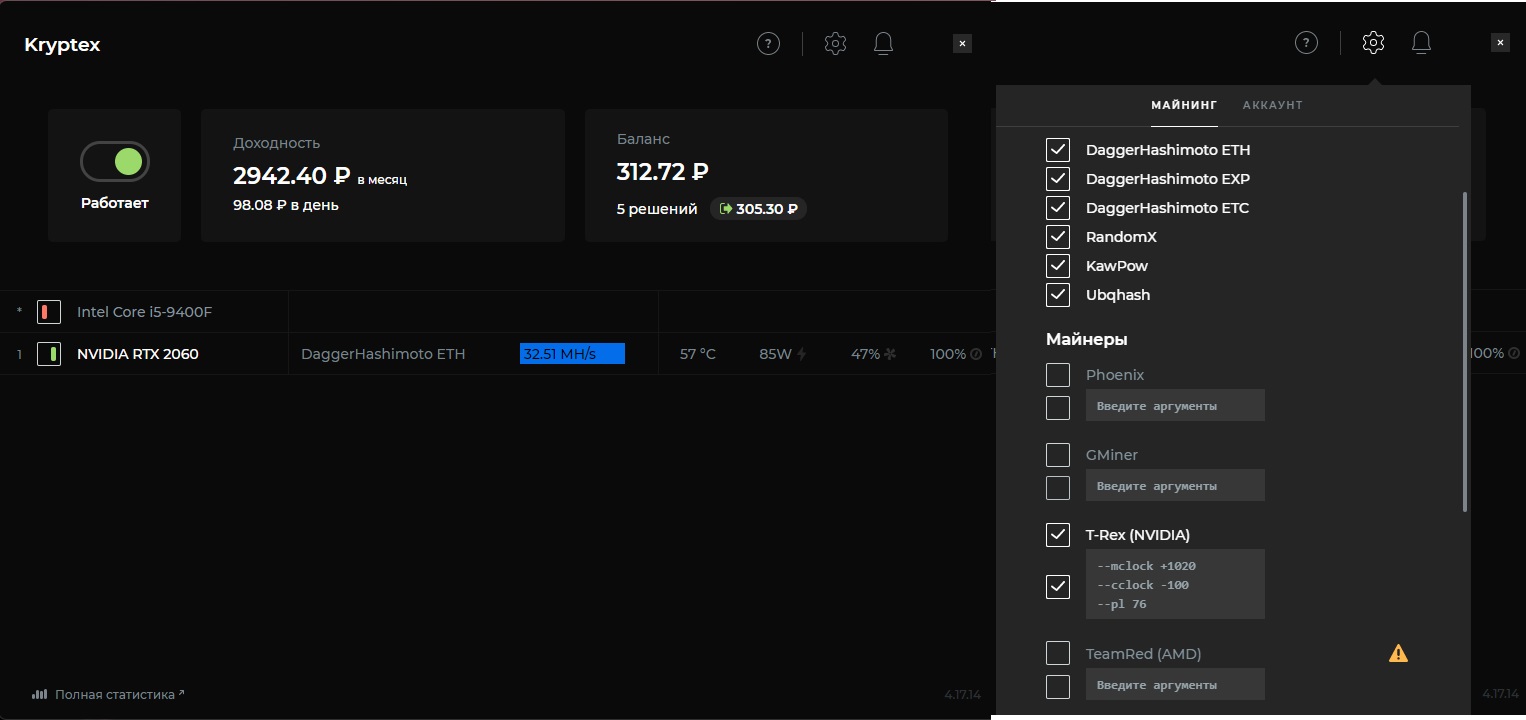Screen dimensions: 1526x720
Task: Click the Kryptex logo title
Action: 62,45
